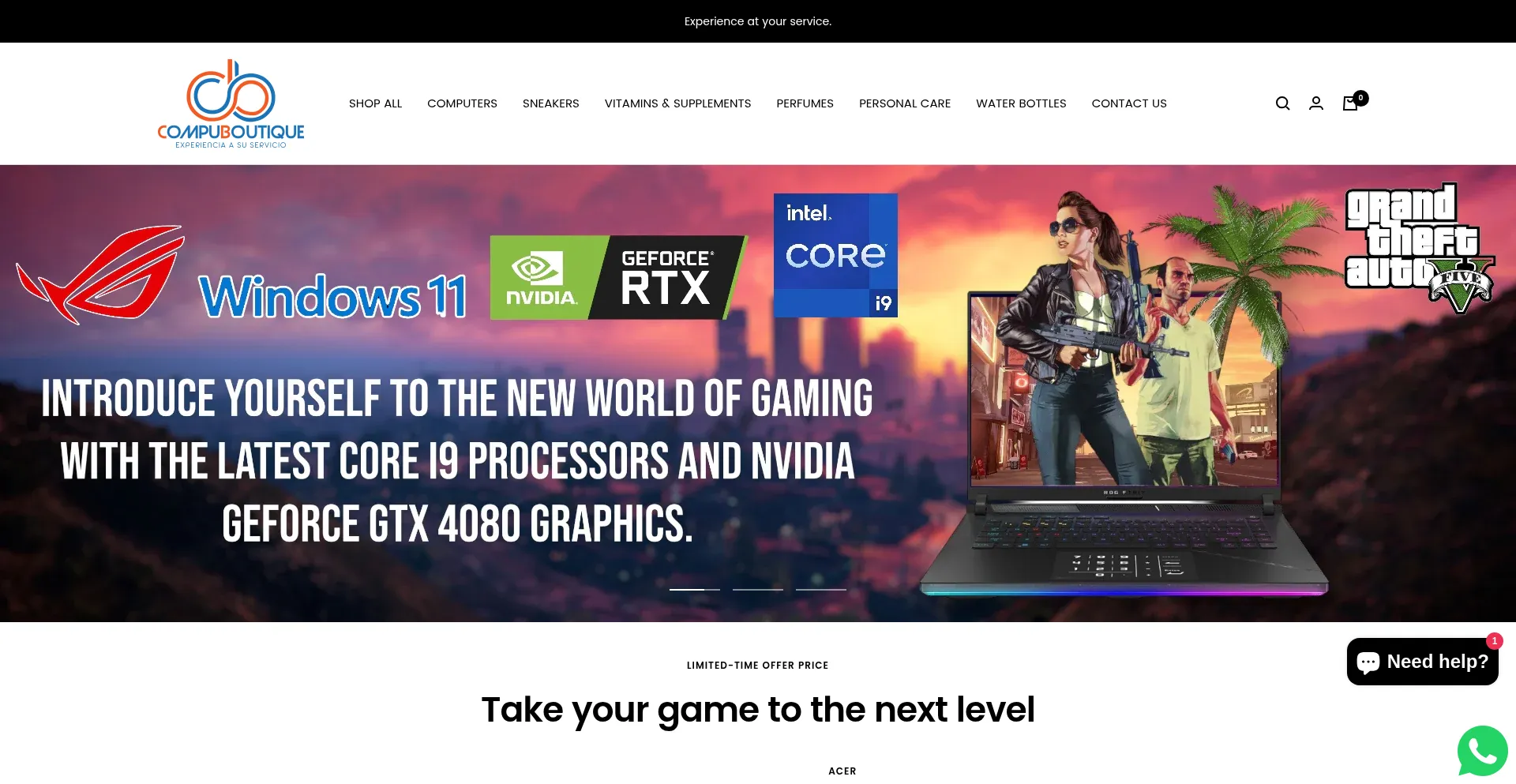Viewport: 1516px width, 784px height.
Task: Open the shopping cart icon
Action: 1353,103
